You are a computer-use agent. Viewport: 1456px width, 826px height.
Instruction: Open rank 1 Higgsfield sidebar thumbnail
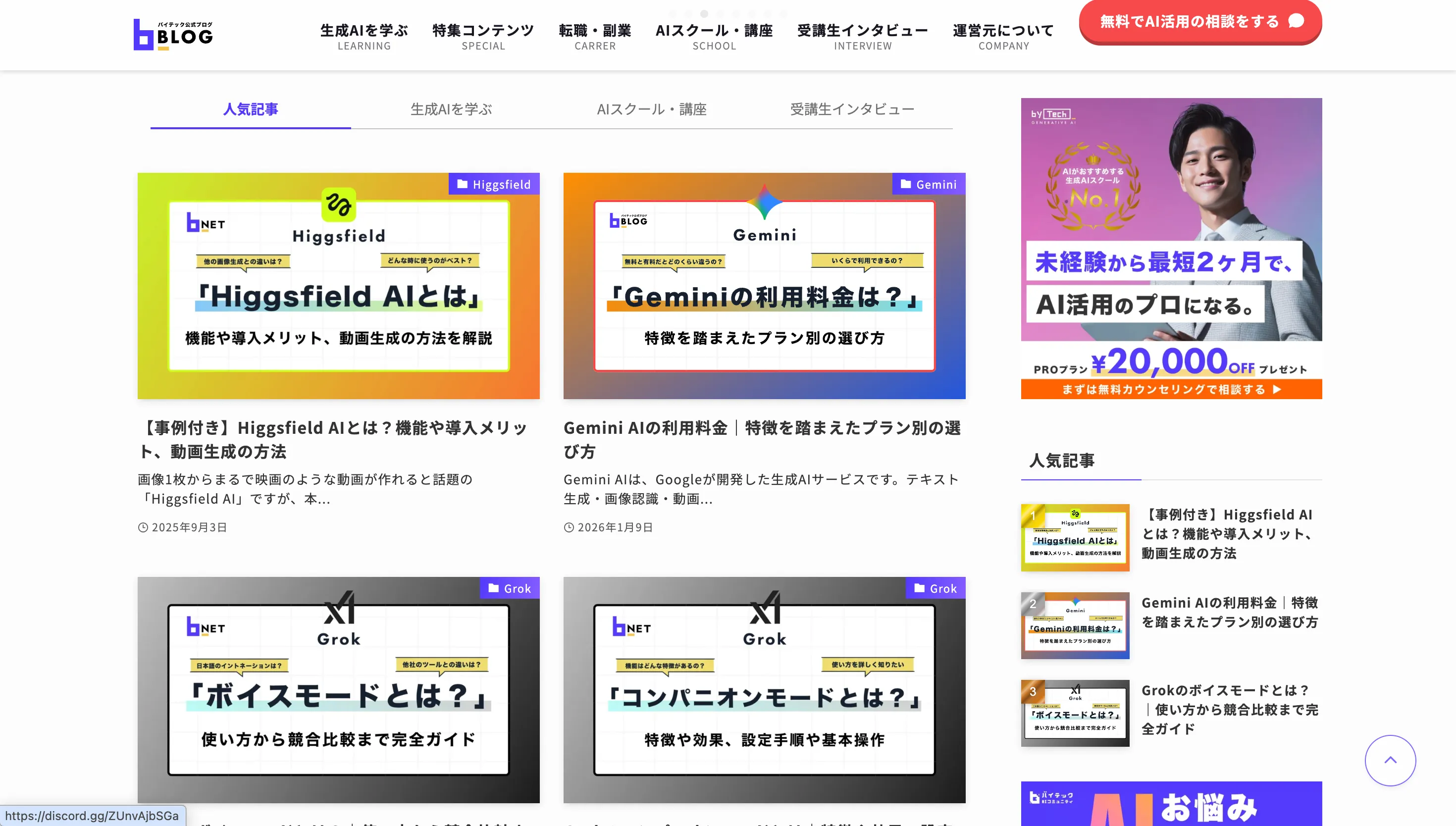(1075, 537)
